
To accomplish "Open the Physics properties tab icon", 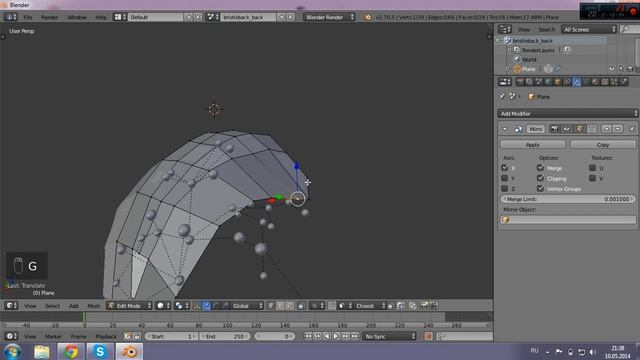I will tap(624, 82).
